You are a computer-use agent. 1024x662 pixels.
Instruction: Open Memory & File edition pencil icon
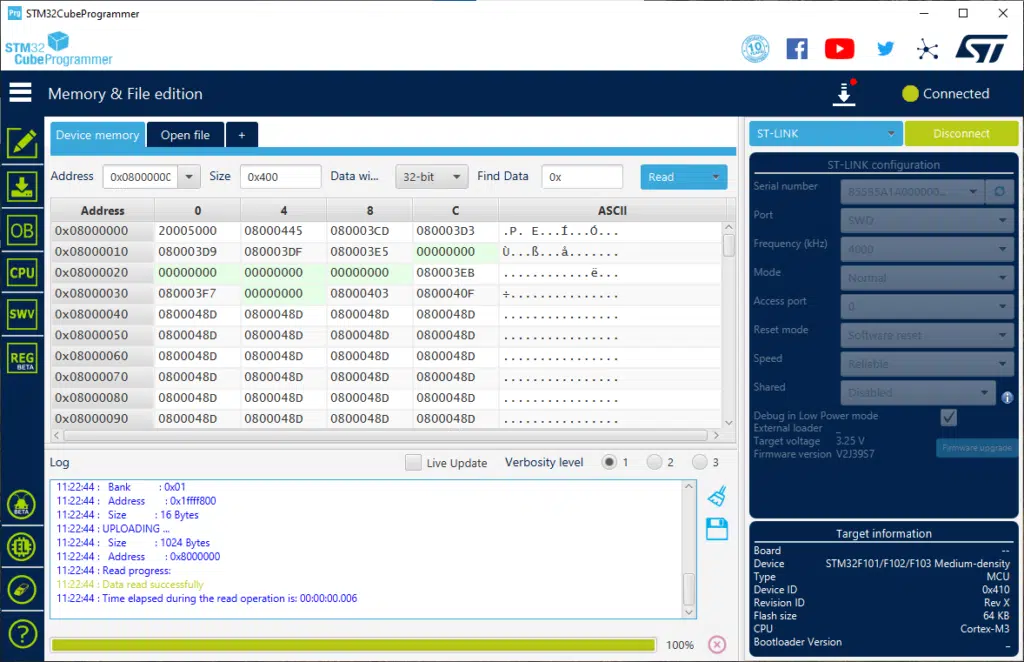pos(22,143)
